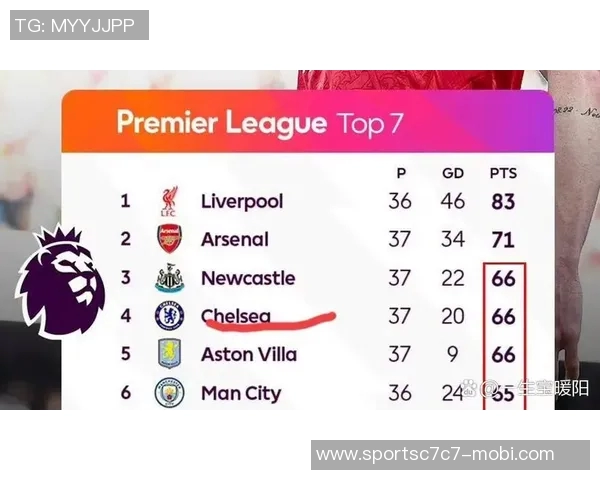The width and height of the screenshot is (600, 480).
Task: Click the Aston Villa crest icon
Action: [168, 354]
